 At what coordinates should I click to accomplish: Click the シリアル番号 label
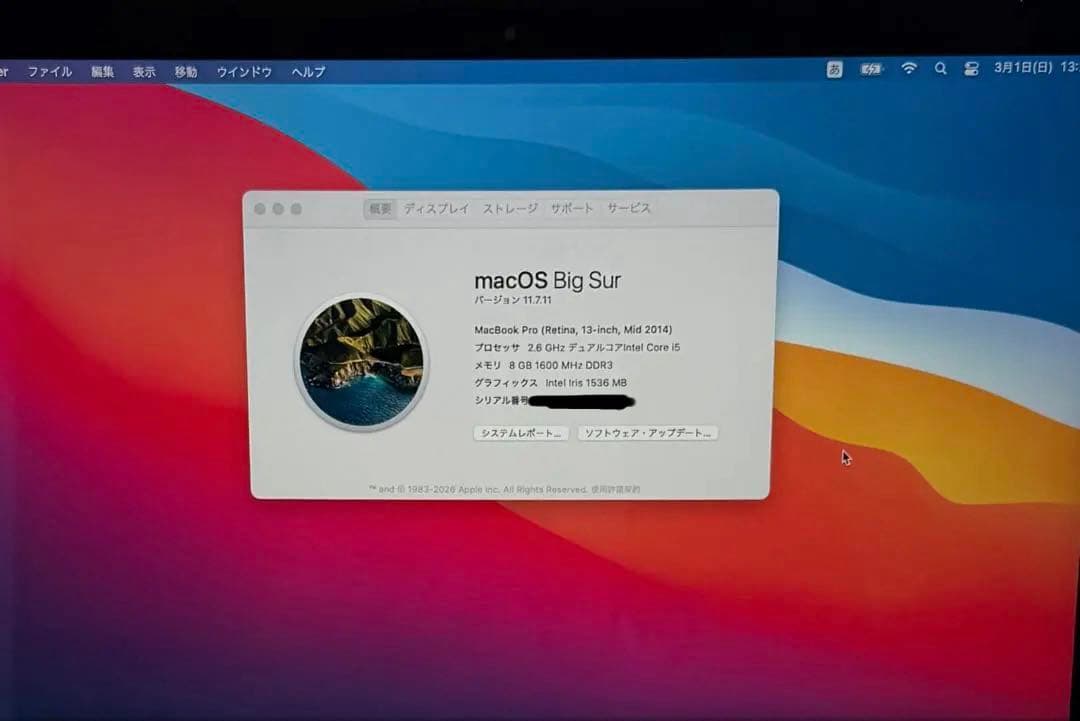(501, 401)
